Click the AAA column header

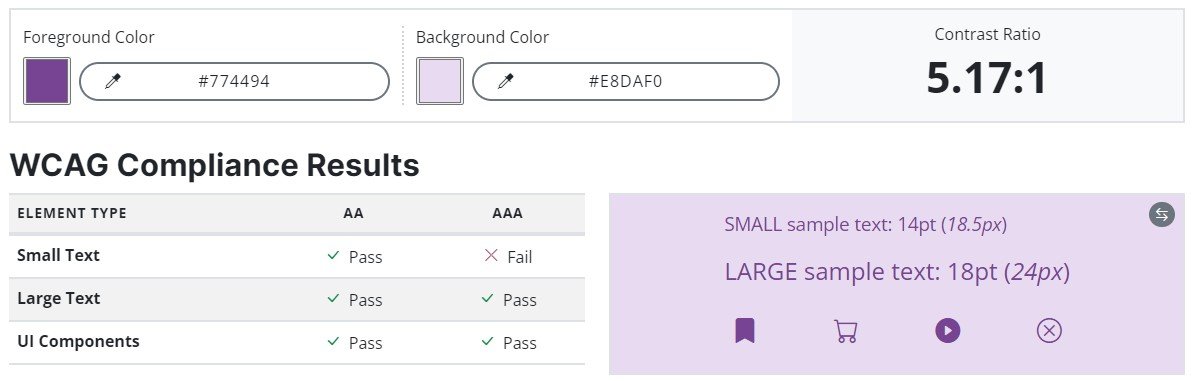[x=508, y=214]
